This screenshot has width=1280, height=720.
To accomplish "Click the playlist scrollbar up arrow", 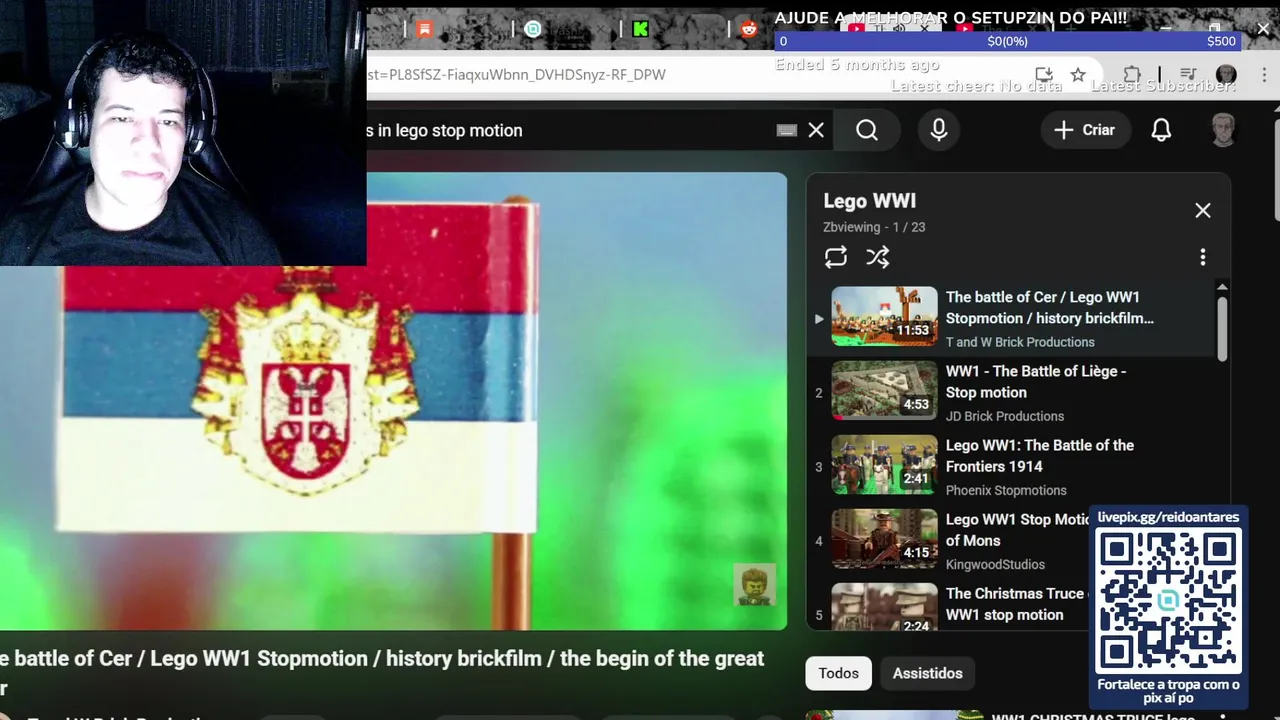I will (1222, 287).
